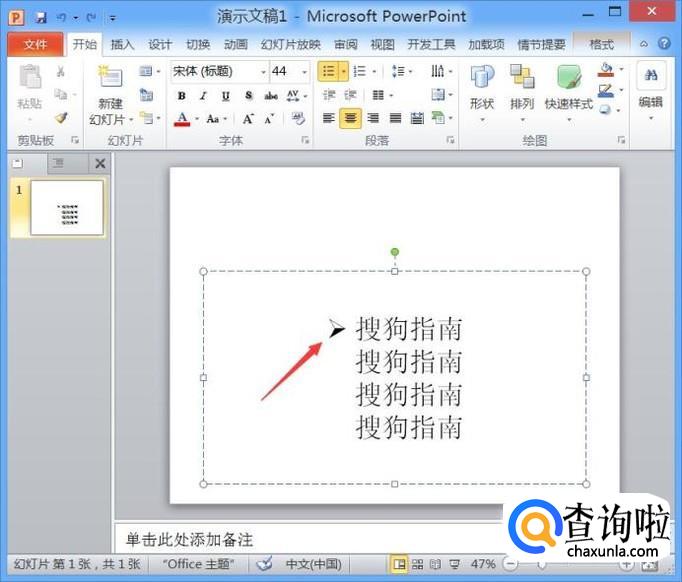Viewport: 682px width, 582px height.
Task: Click the Editing binoculars icon
Action: 650,75
